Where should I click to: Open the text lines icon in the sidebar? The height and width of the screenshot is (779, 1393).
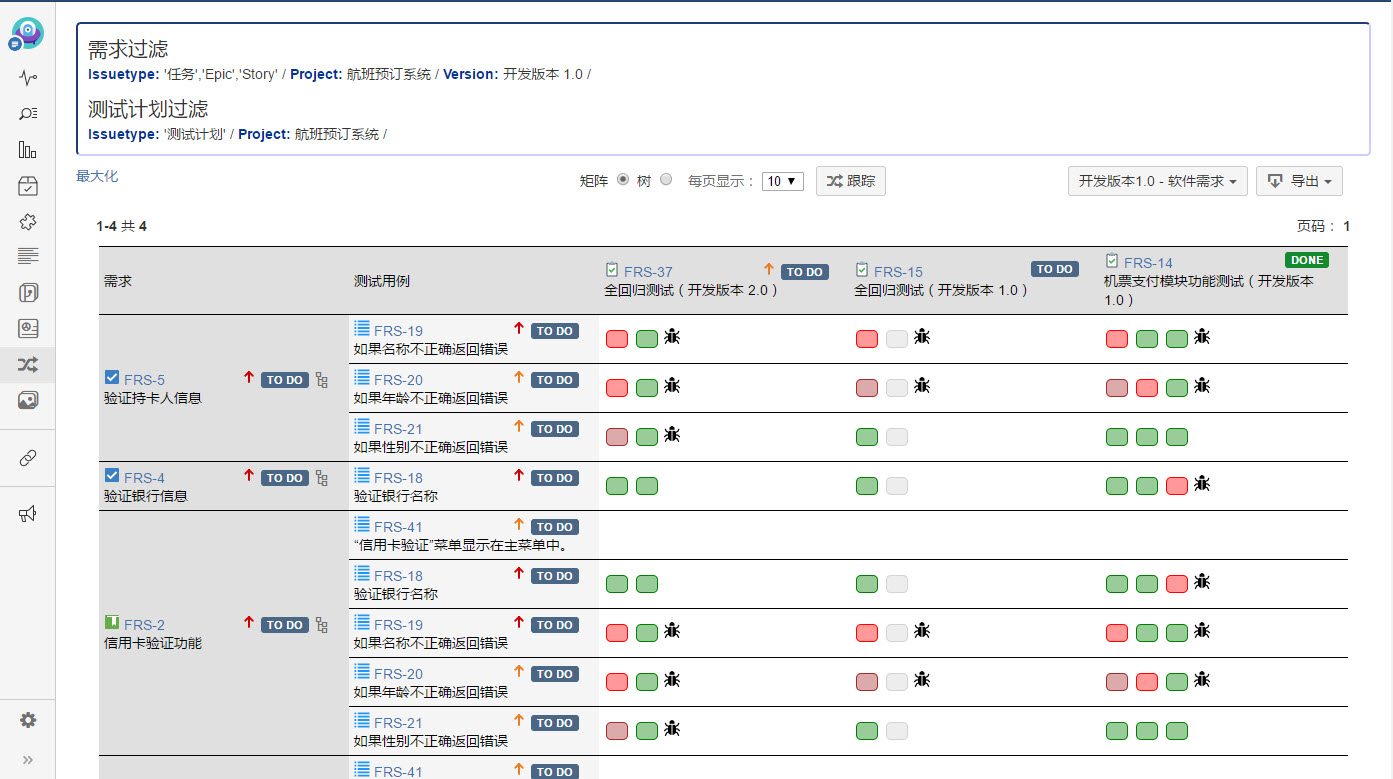click(x=28, y=256)
